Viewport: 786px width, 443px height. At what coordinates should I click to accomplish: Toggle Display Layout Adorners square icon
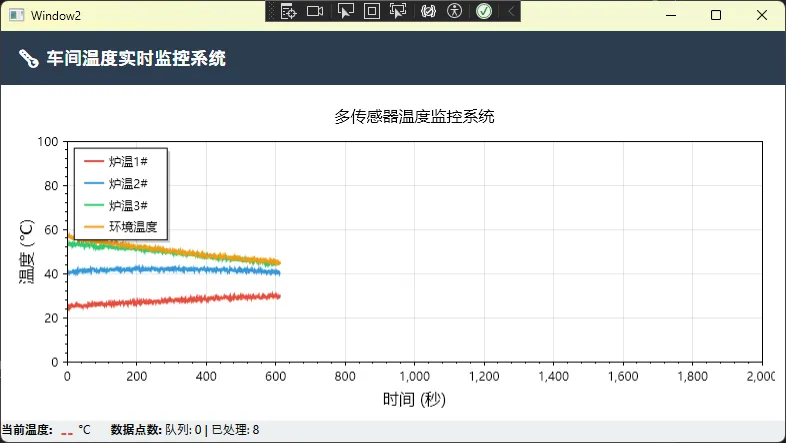pyautogui.click(x=371, y=11)
